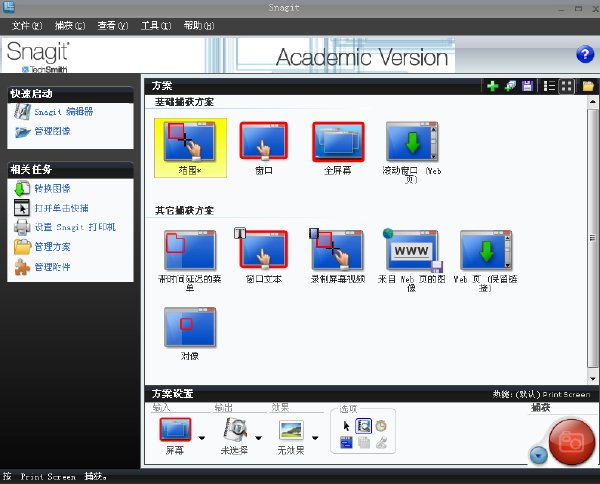Image resolution: width=600 pixels, height=484 pixels.
Task: Select the 窗口 window capture profile
Action: coord(264,148)
